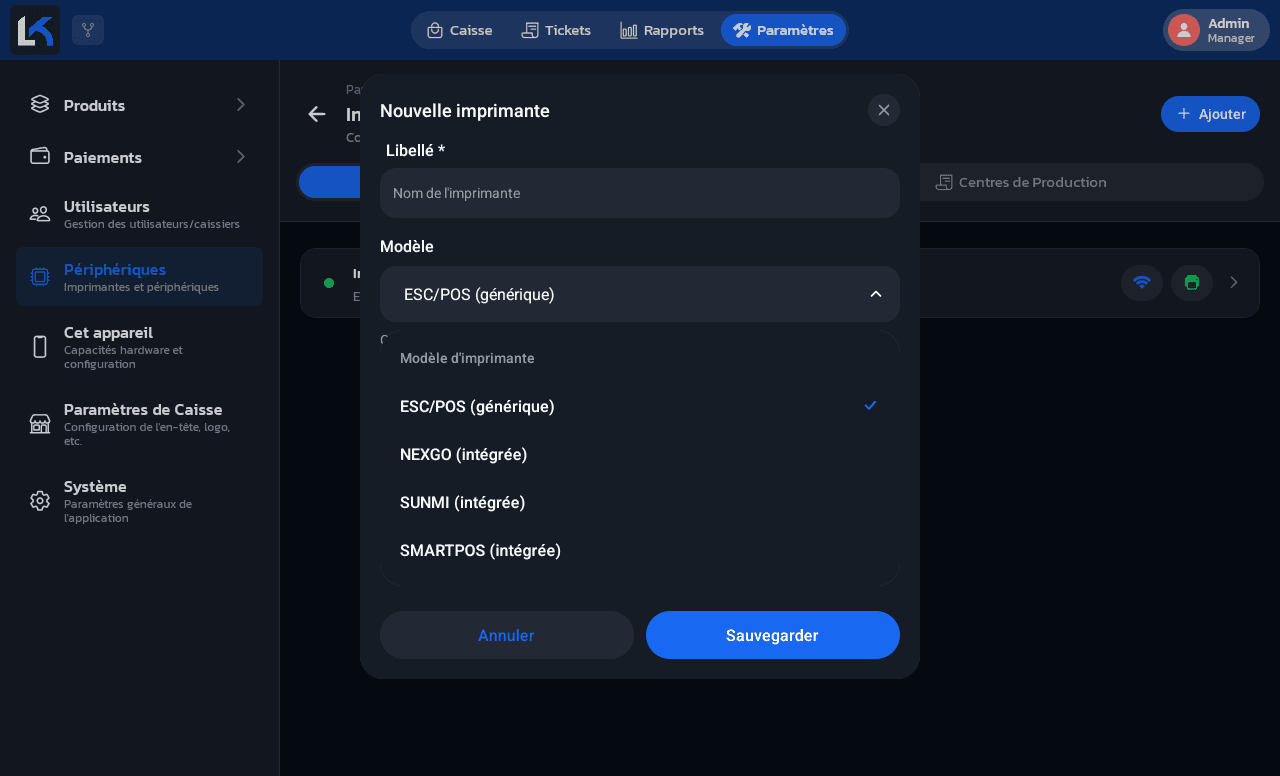Select SUNMI (intégrée) model option

[640, 502]
